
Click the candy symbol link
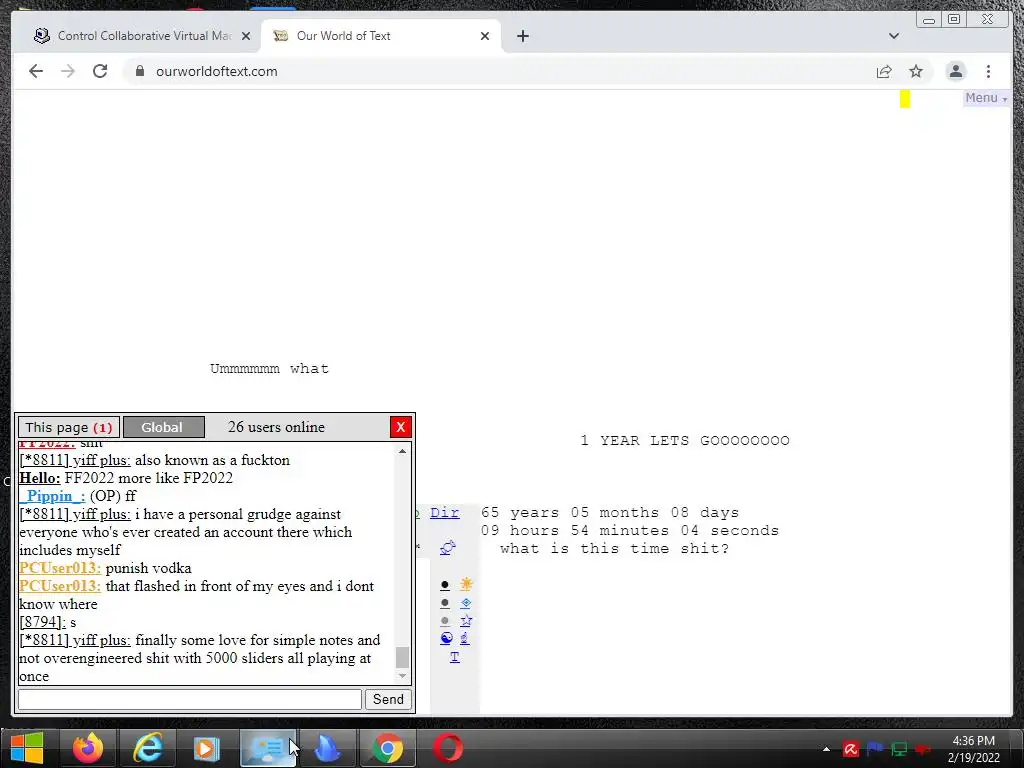(447, 548)
